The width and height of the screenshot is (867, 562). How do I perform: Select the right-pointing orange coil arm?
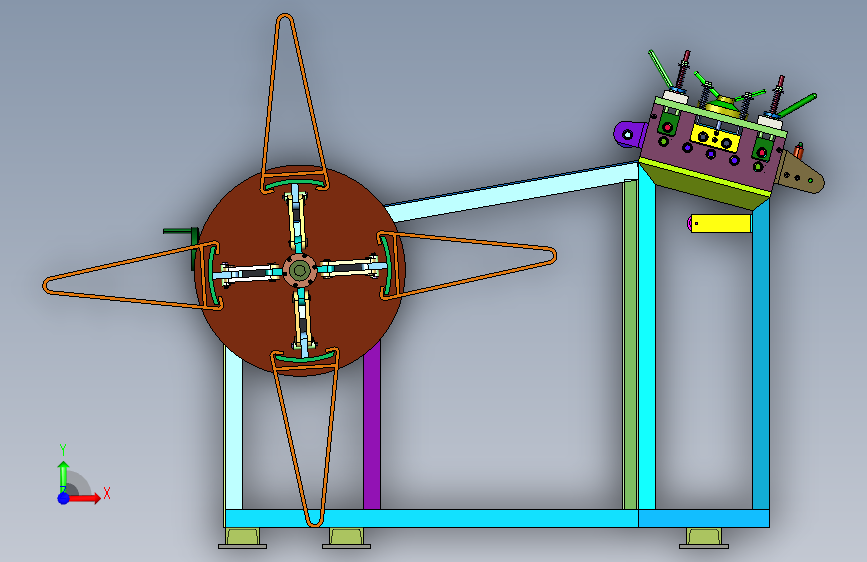pyautogui.click(x=467, y=264)
